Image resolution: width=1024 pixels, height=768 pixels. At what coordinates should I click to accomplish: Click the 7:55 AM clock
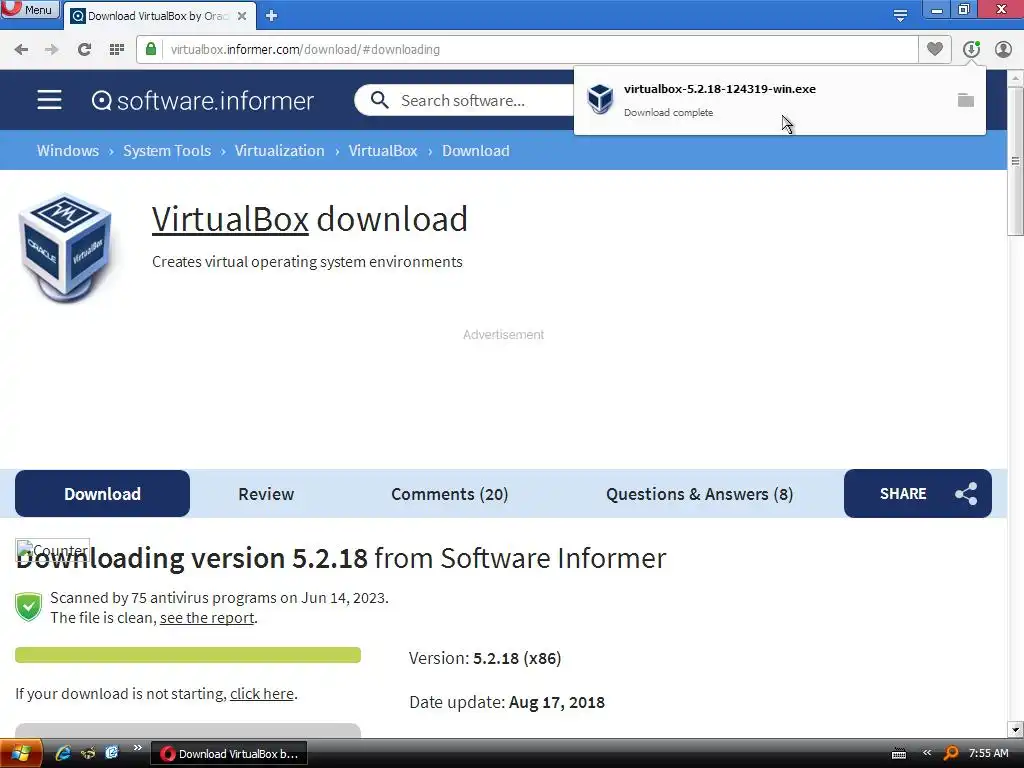[x=989, y=753]
